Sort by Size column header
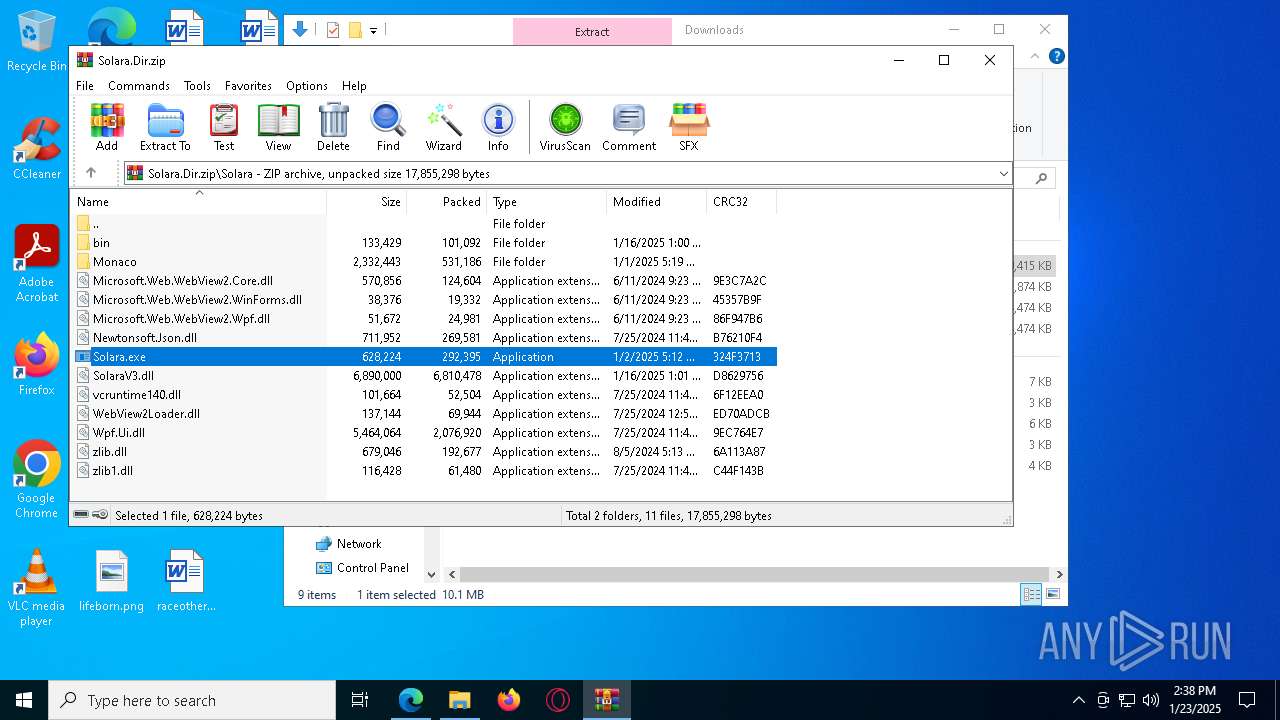 point(367,202)
